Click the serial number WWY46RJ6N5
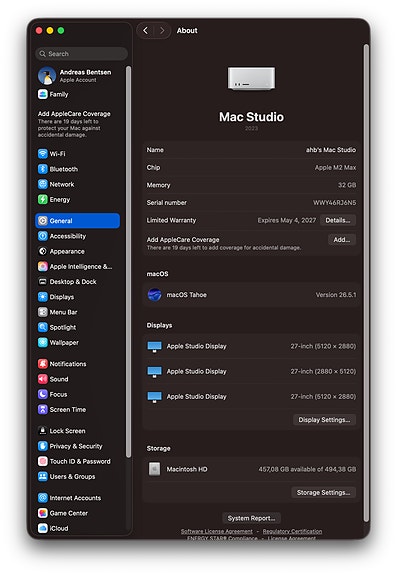Image resolution: width=397 pixels, height=575 pixels. pyautogui.click(x=334, y=203)
